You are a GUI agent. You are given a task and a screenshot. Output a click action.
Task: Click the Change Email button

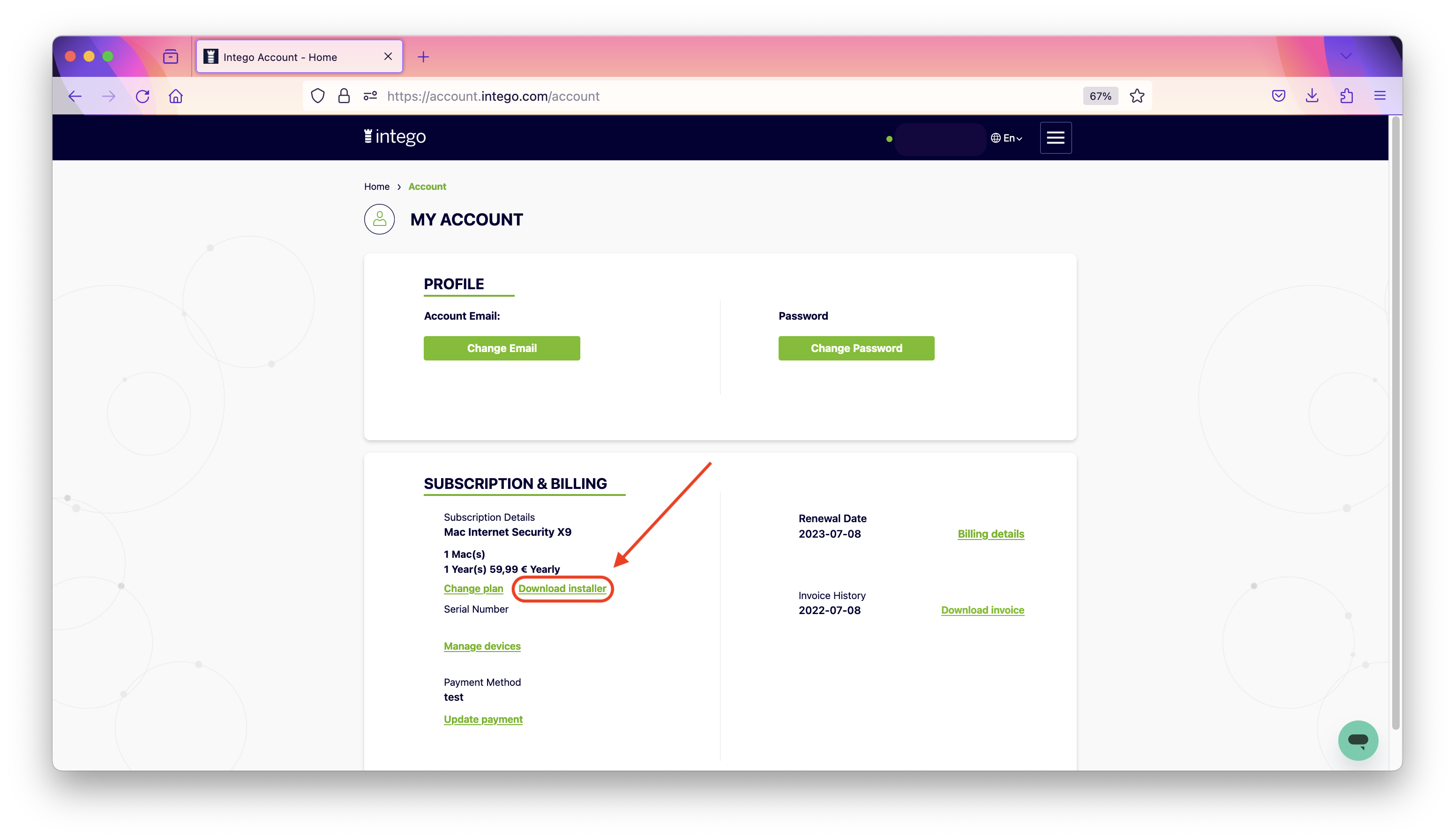(502, 348)
